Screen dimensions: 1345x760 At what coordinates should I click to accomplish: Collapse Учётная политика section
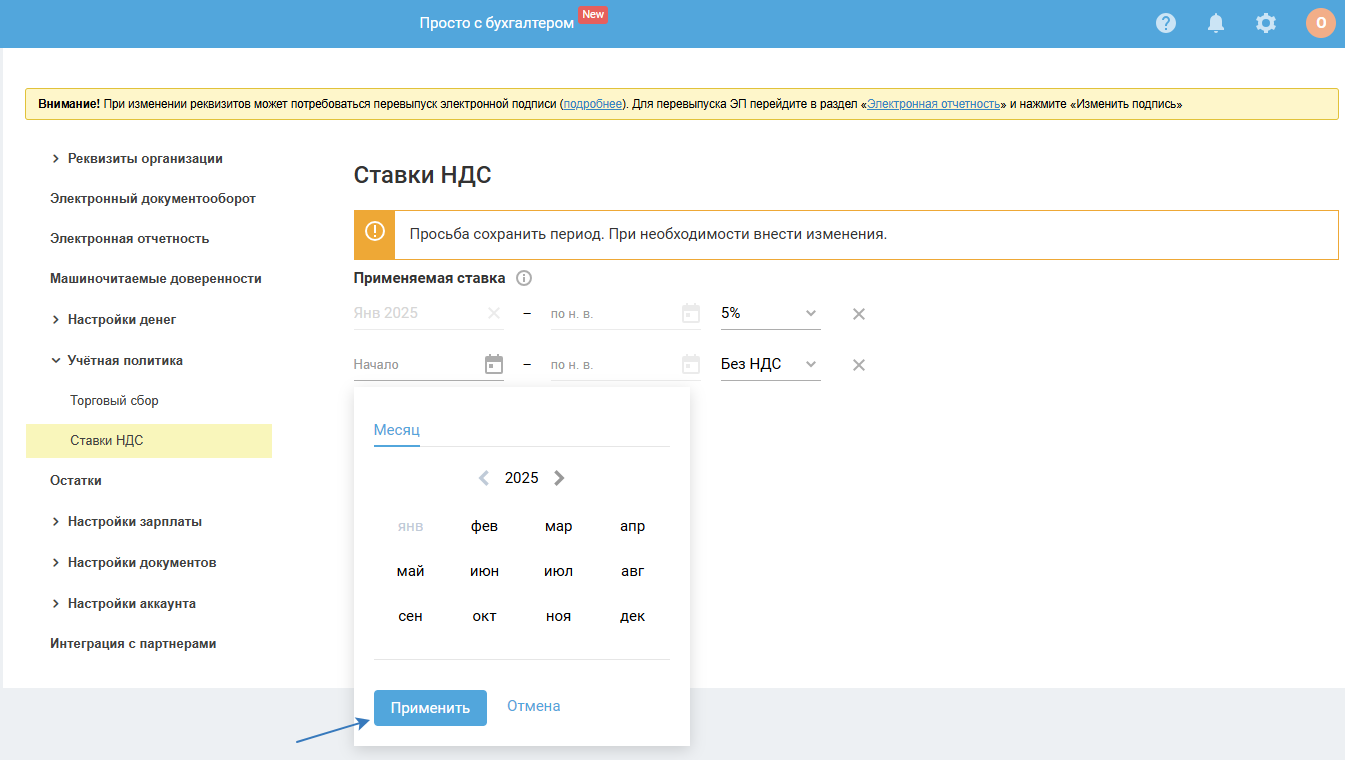tap(56, 361)
